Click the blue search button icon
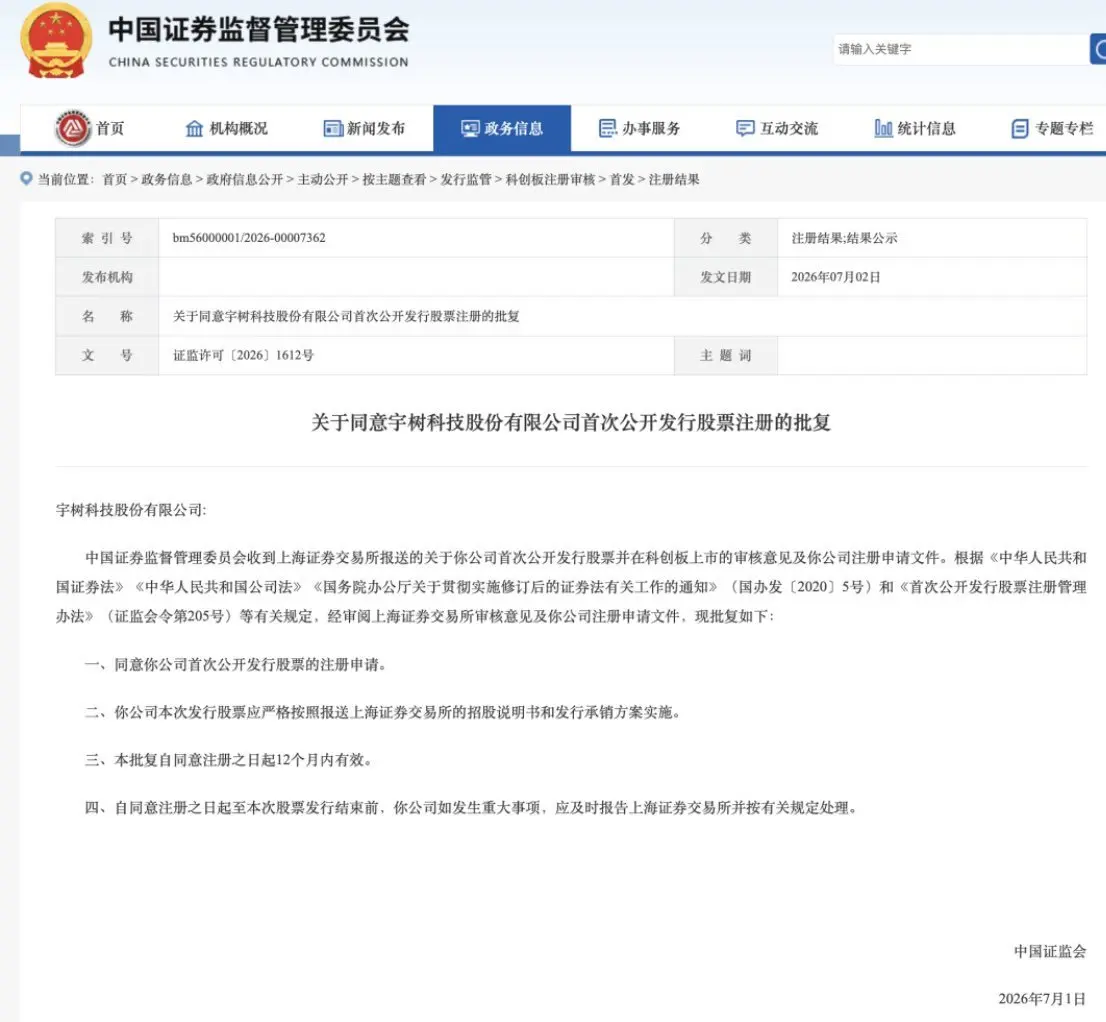 click(x=1098, y=49)
